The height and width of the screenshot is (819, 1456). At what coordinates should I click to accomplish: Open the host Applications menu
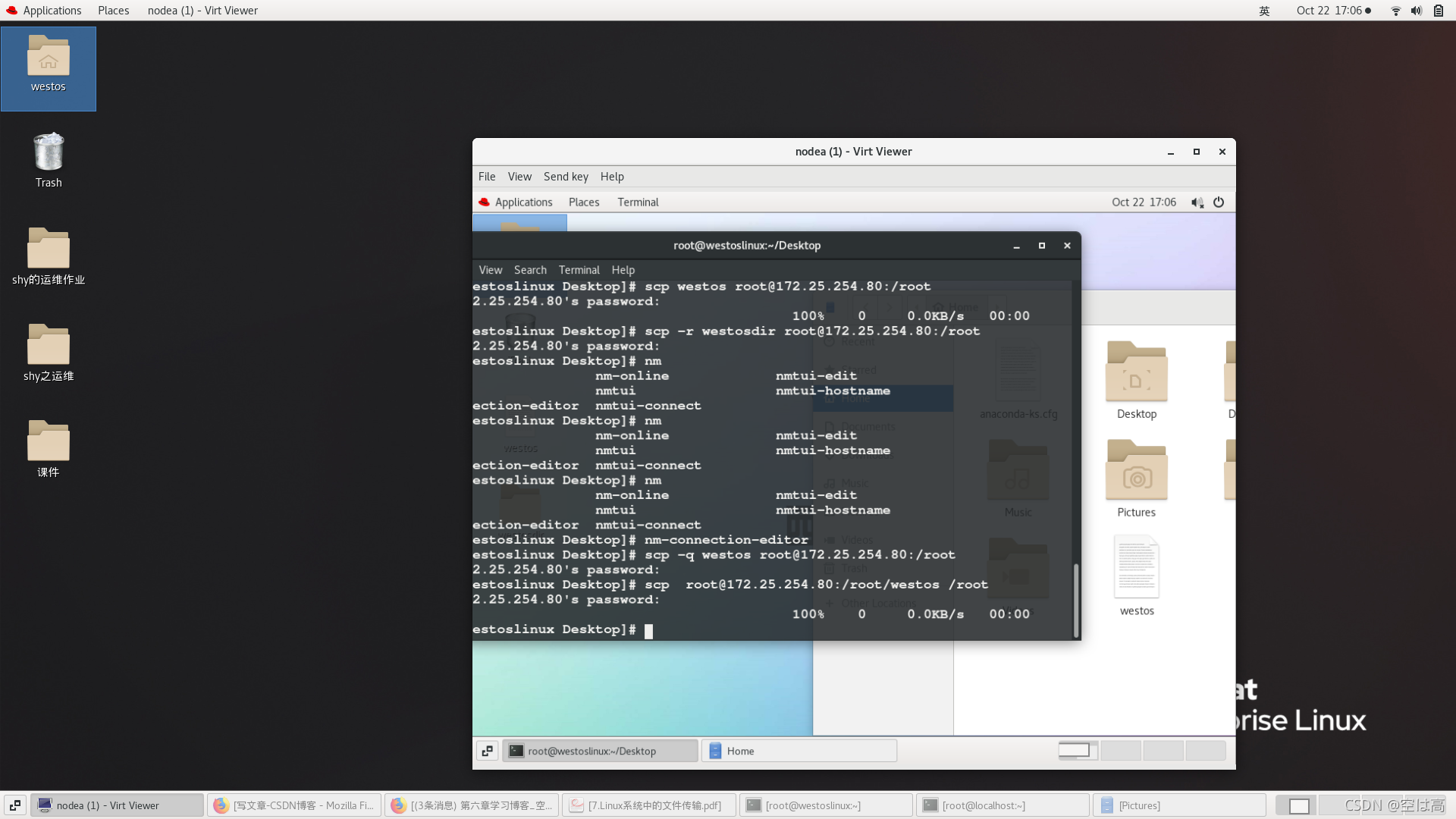tap(44, 11)
